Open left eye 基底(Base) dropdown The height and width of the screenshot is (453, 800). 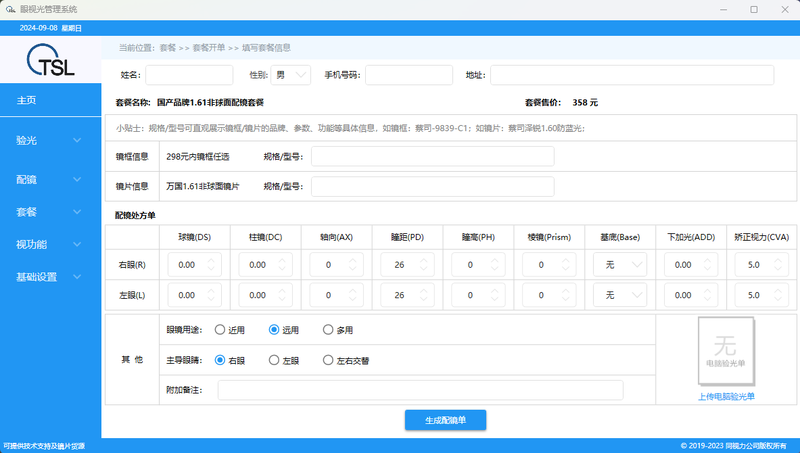coord(620,295)
